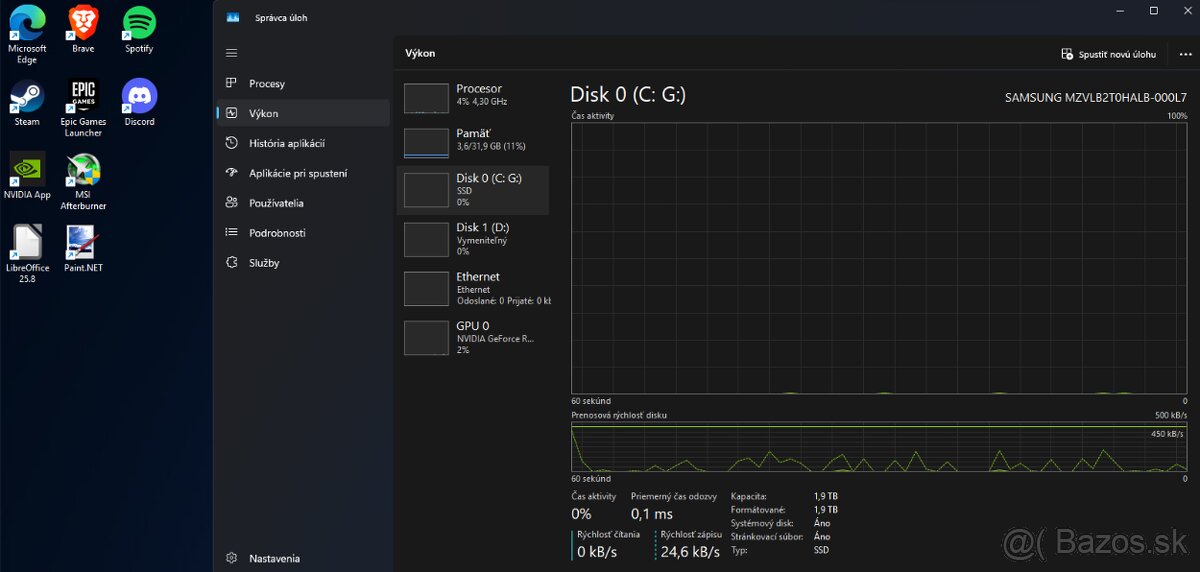Select the Ethernet performance entry
1200x572 pixels.
click(473, 288)
